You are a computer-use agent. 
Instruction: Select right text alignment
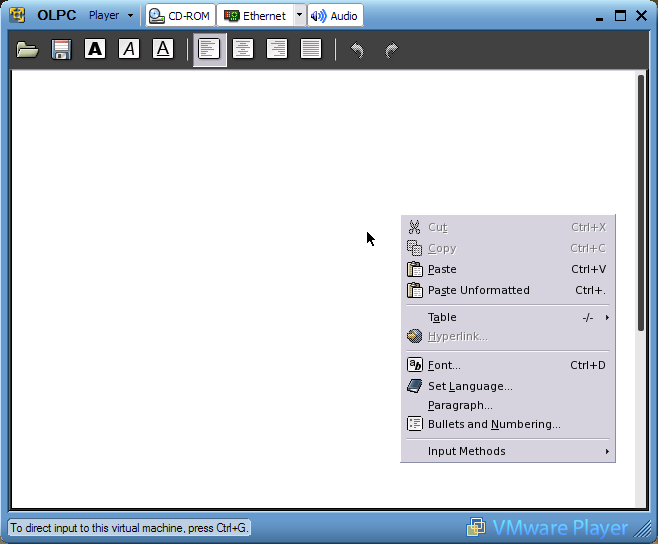tap(277, 49)
